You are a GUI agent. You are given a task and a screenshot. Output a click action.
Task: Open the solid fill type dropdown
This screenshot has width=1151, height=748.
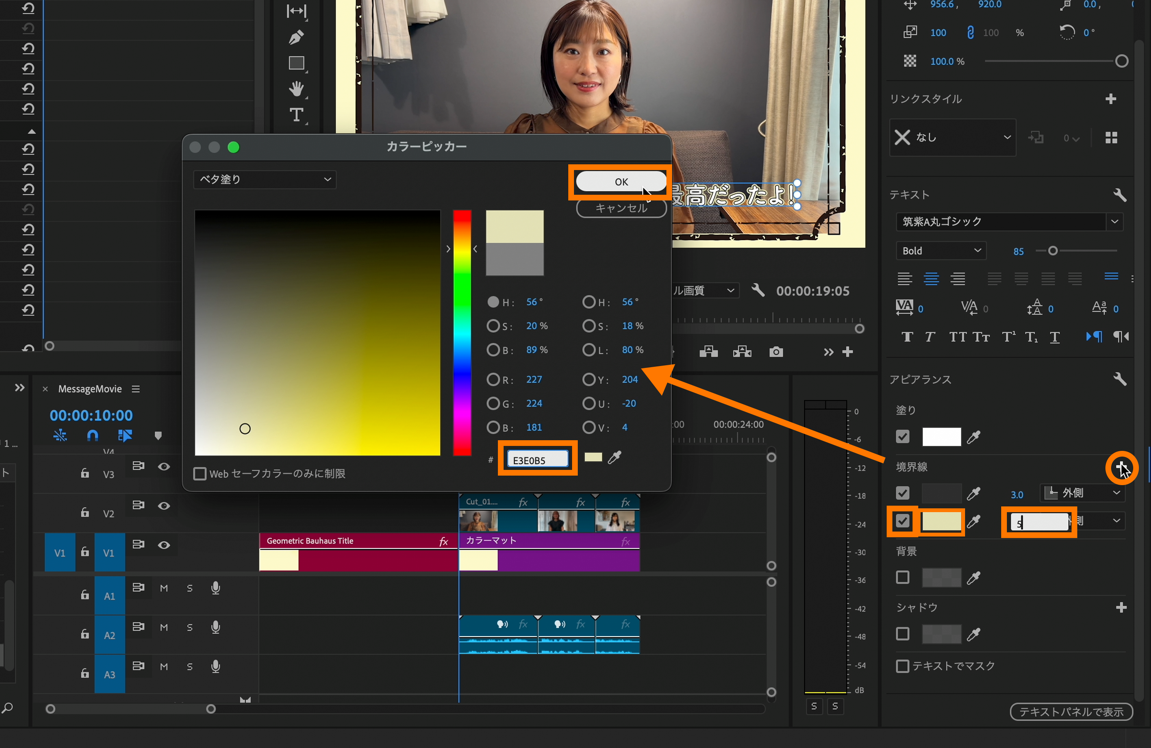(264, 179)
